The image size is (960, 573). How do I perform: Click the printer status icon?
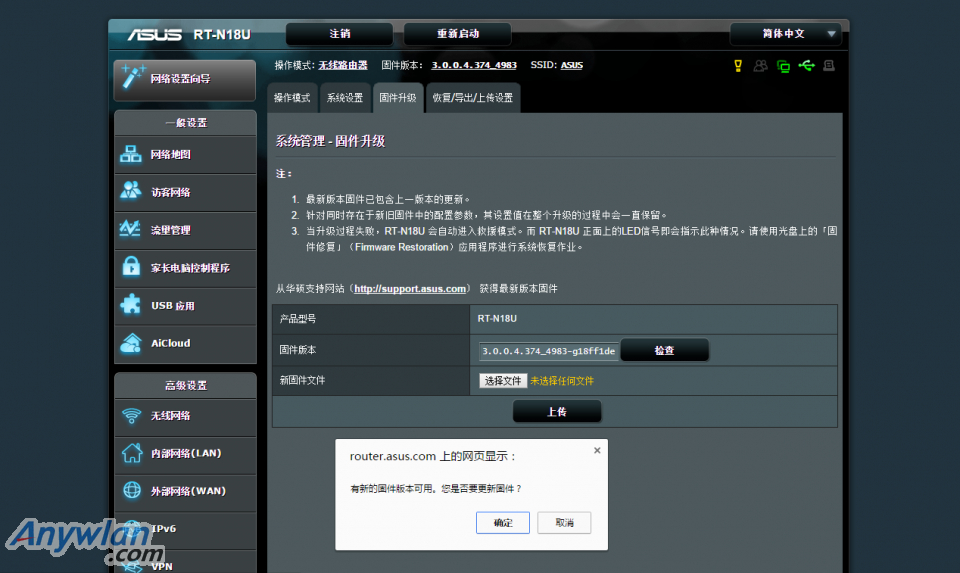829,66
